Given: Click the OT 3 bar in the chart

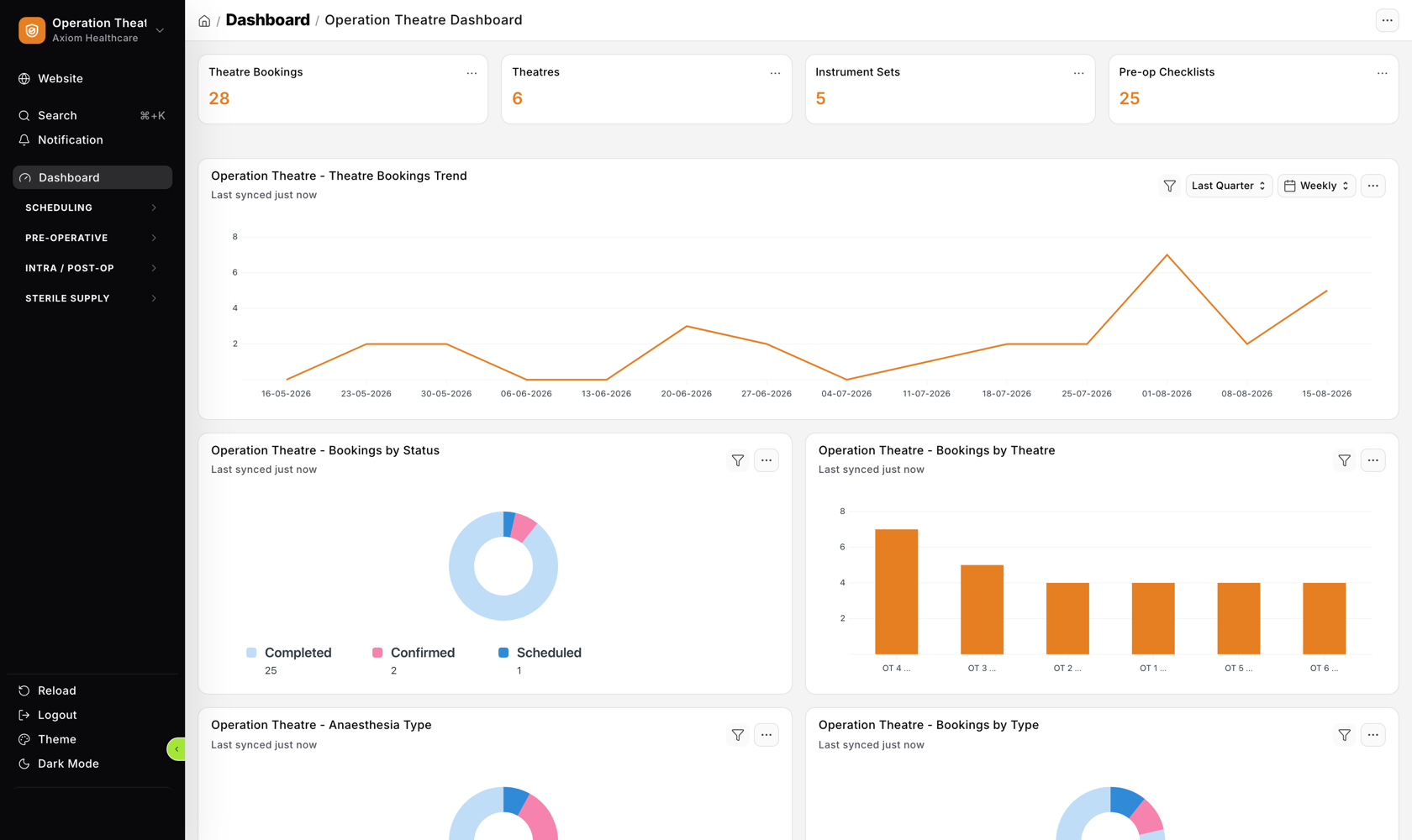Looking at the screenshot, I should [x=982, y=609].
